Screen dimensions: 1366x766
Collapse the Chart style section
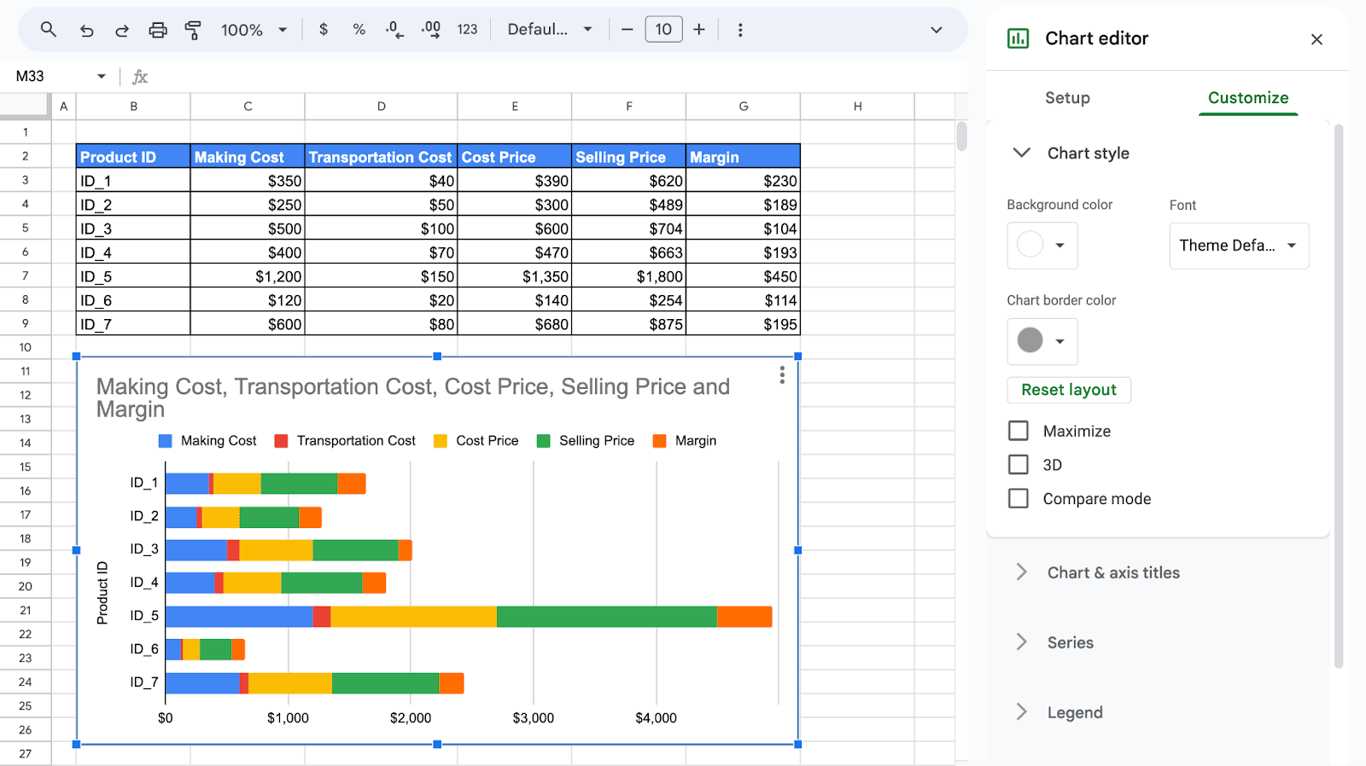1021,153
